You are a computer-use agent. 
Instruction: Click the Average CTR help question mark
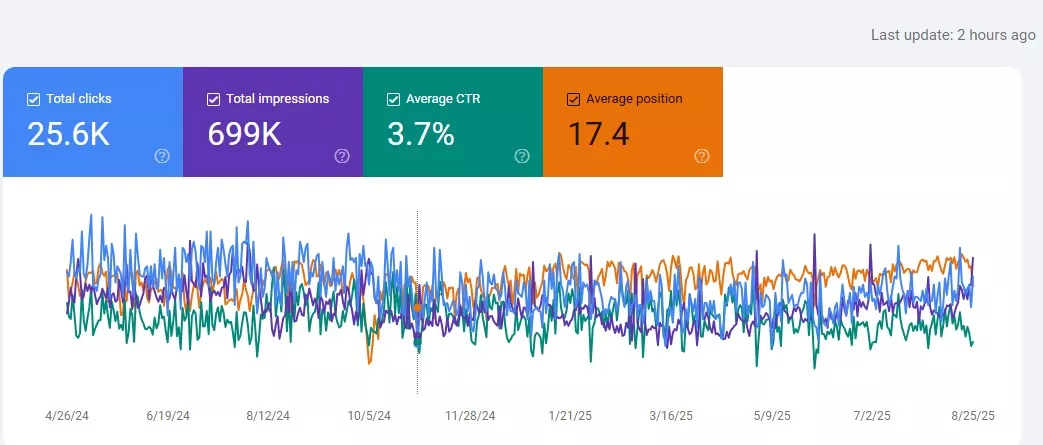pos(522,156)
